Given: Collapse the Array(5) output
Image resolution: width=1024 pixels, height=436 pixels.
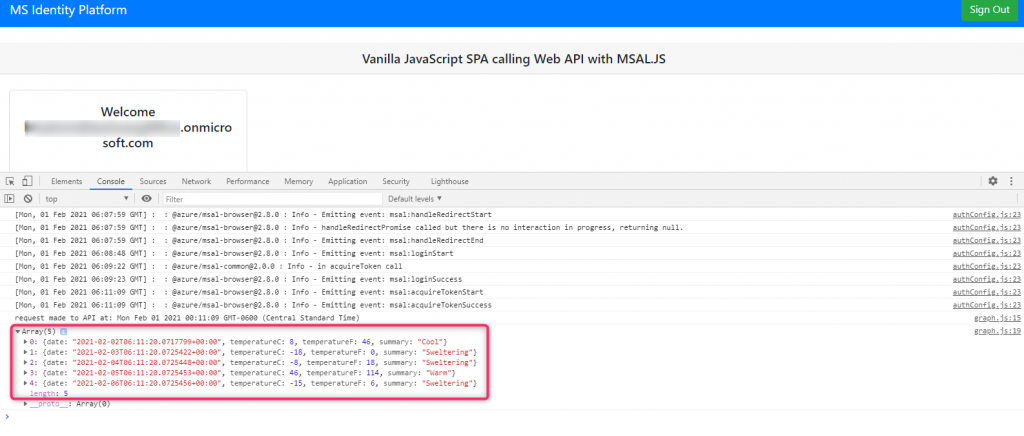Looking at the screenshot, I should (18, 332).
